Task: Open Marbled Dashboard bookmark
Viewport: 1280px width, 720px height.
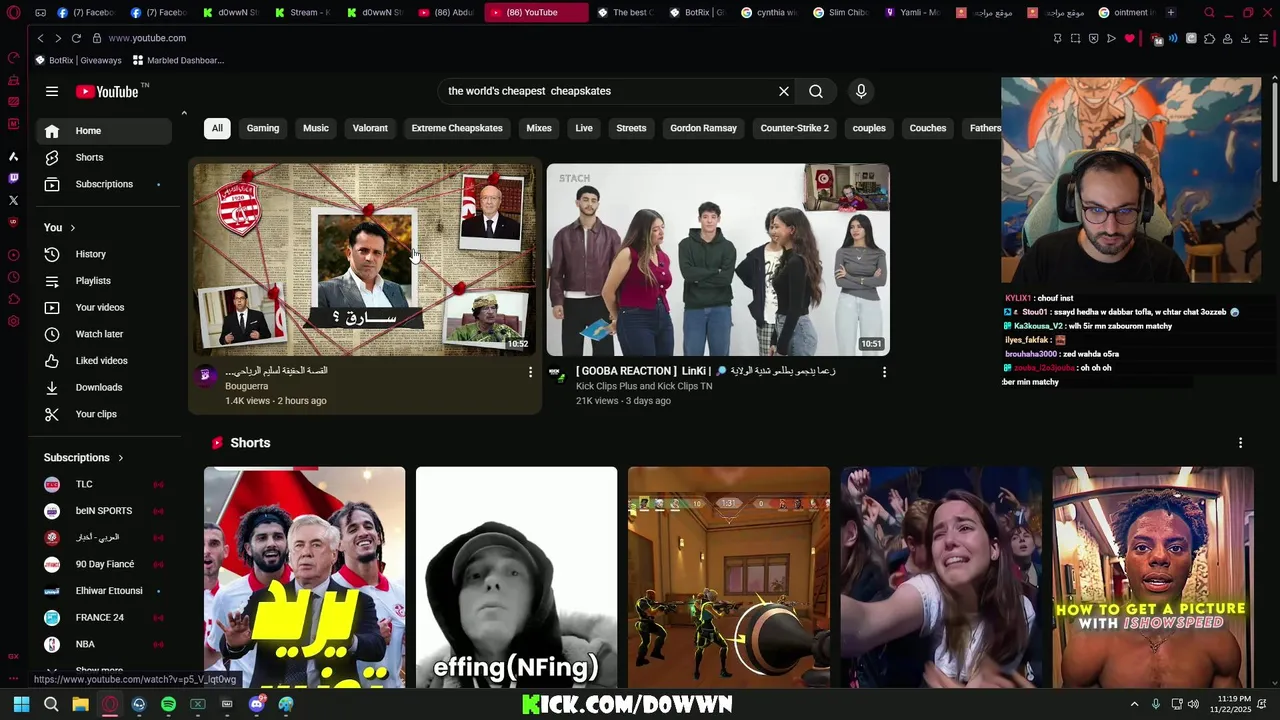Action: click(178, 60)
